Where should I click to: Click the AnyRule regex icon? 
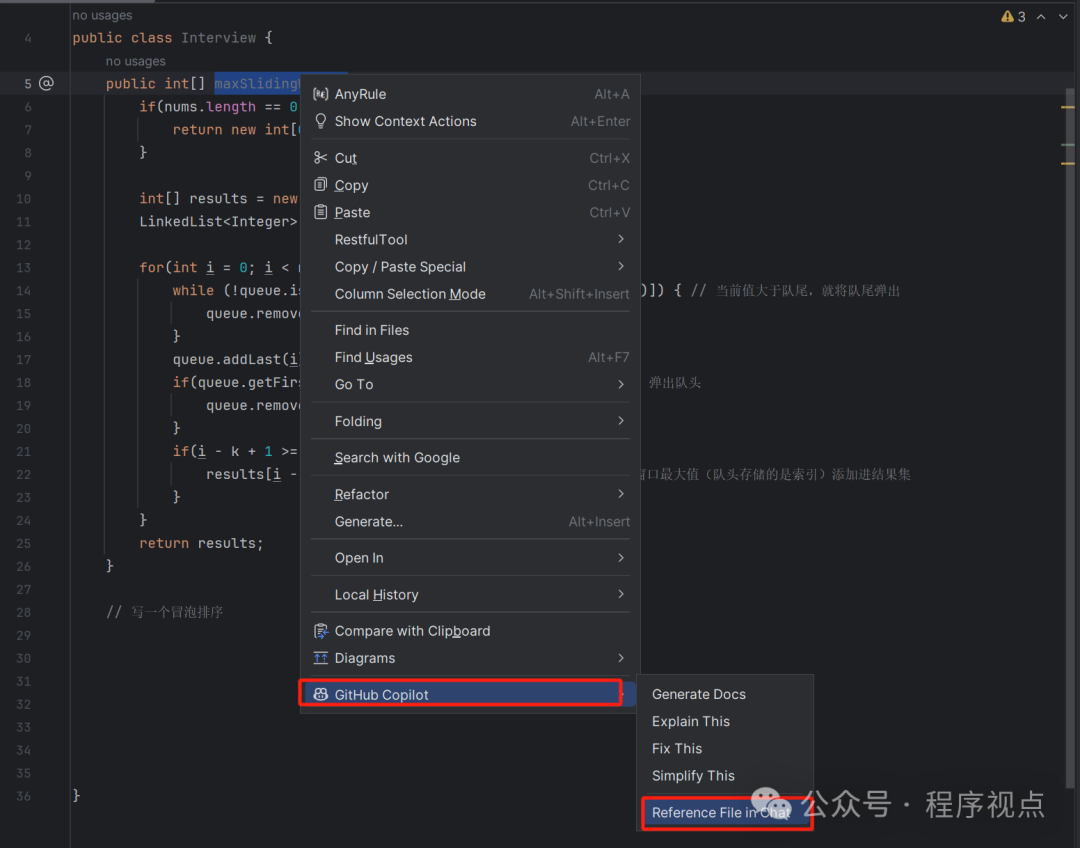click(x=320, y=94)
